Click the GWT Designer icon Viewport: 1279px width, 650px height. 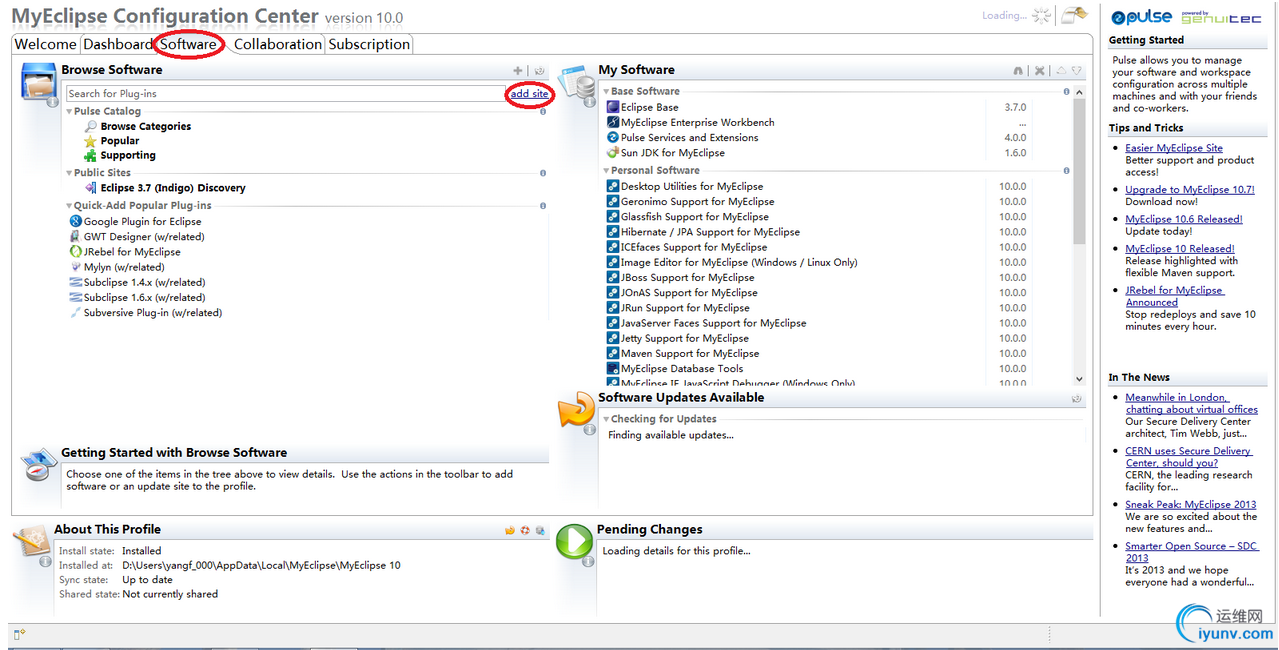[75, 237]
